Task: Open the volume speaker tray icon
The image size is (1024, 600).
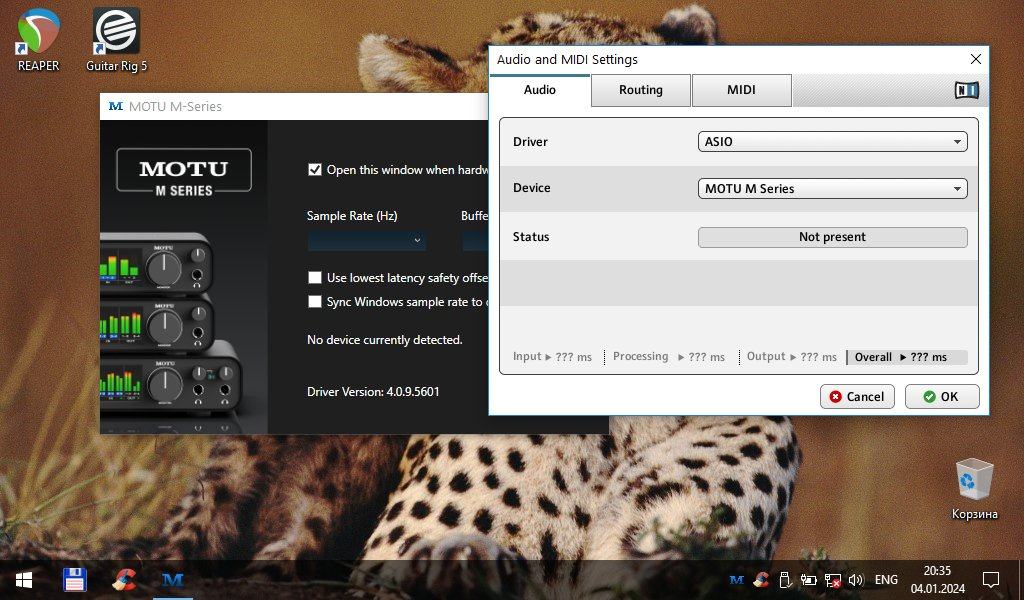Action: coord(855,580)
